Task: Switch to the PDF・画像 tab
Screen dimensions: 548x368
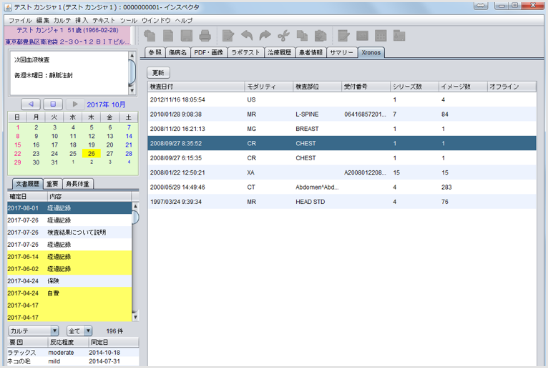Action: point(209,52)
